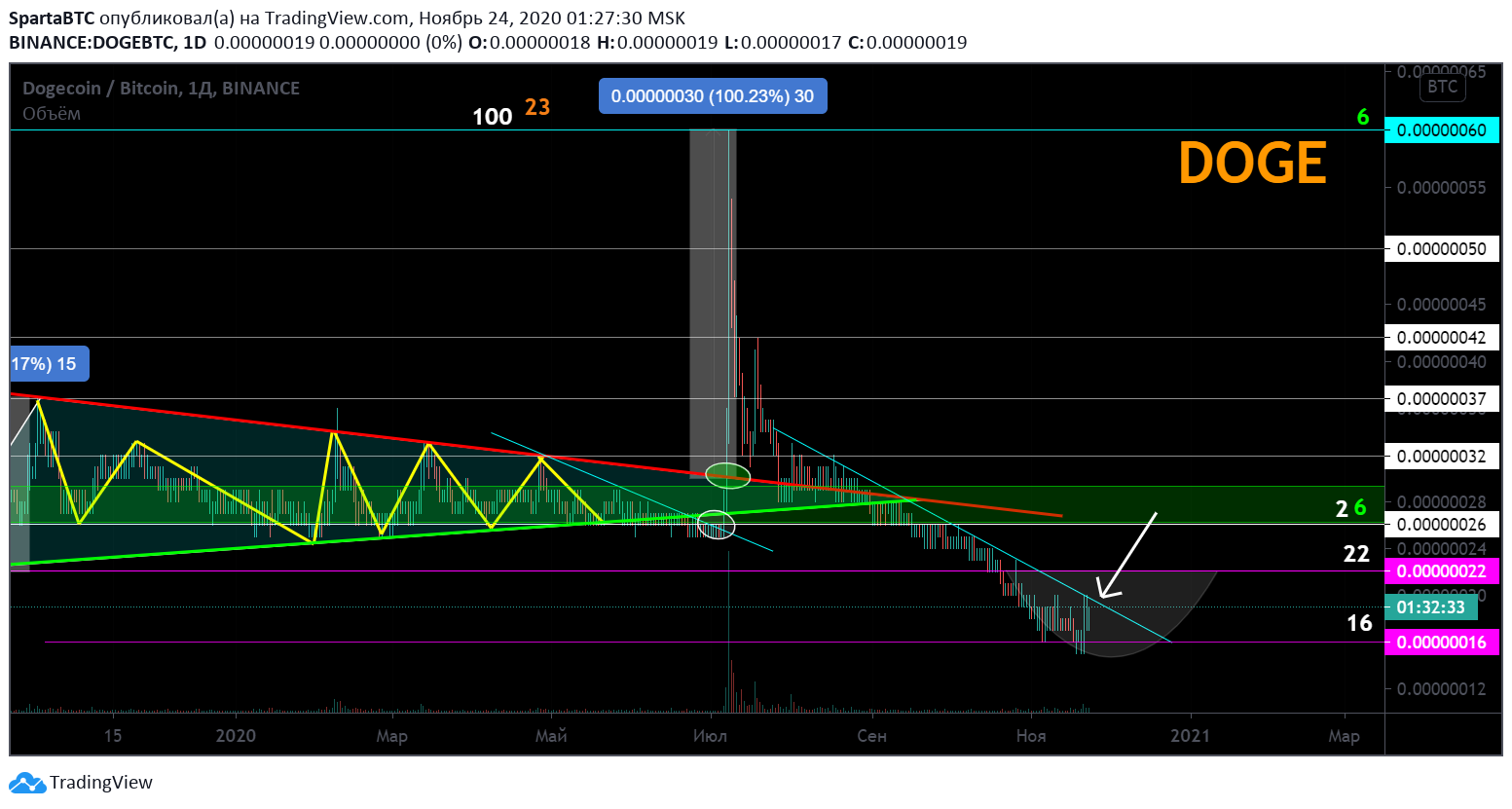This screenshot has height=809, width=1512.
Task: Select the 0.00000026 price level label
Action: 1441,525
